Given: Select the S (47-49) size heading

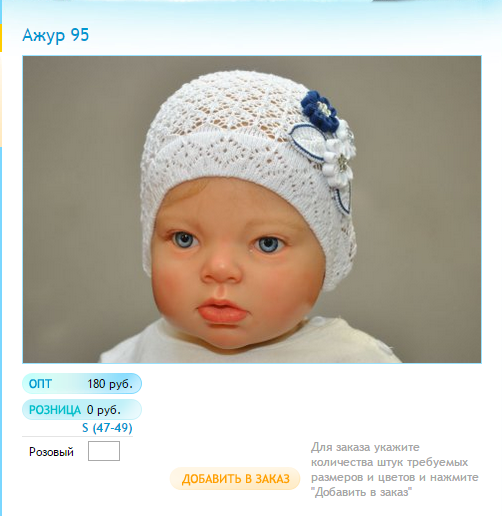Looking at the screenshot, I should (107, 427).
